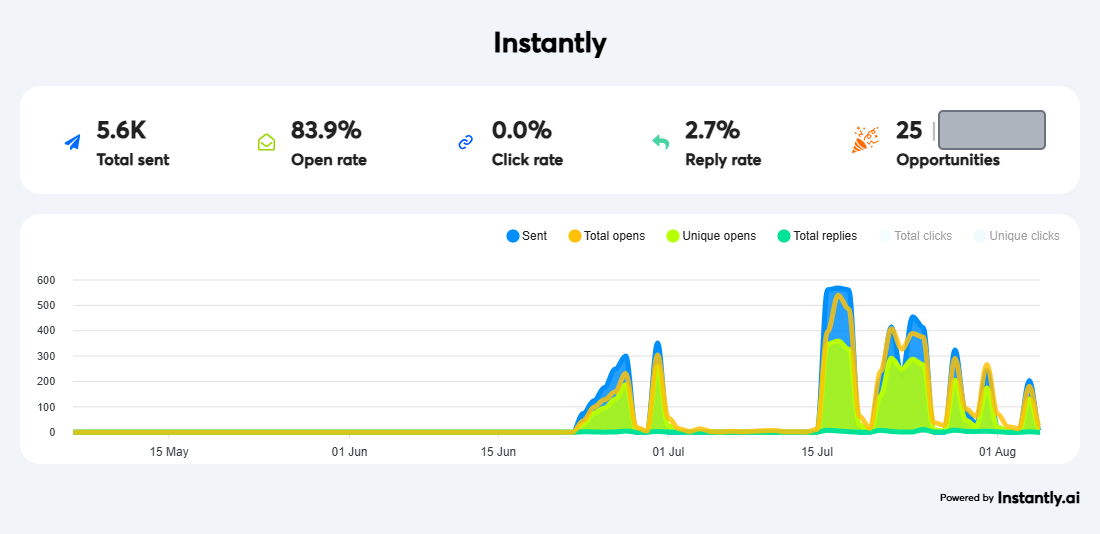Click the orange Total opens color dot
Viewport: 1100px width, 534px height.
pos(575,236)
